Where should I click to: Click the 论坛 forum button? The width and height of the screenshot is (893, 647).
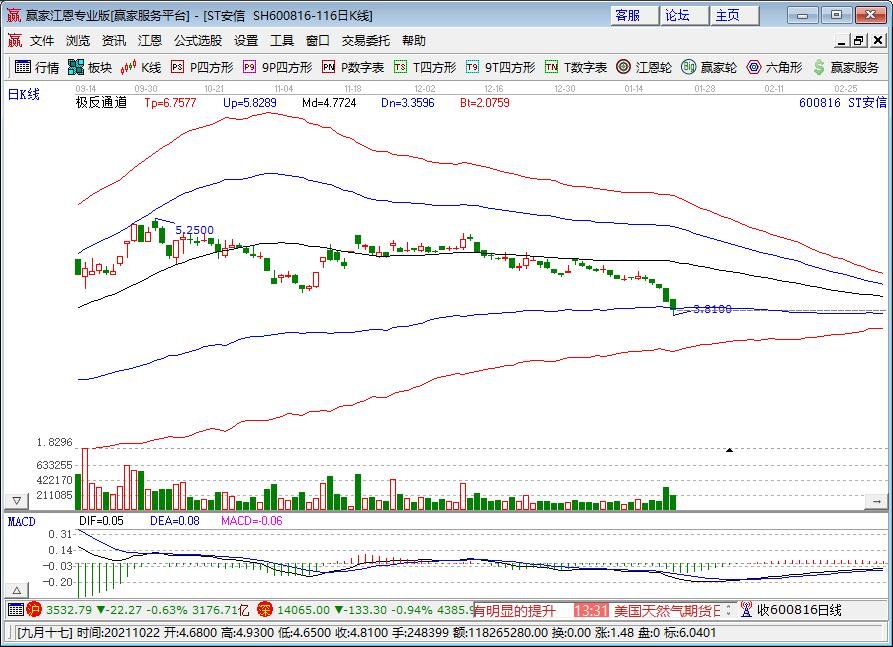pyautogui.click(x=684, y=15)
